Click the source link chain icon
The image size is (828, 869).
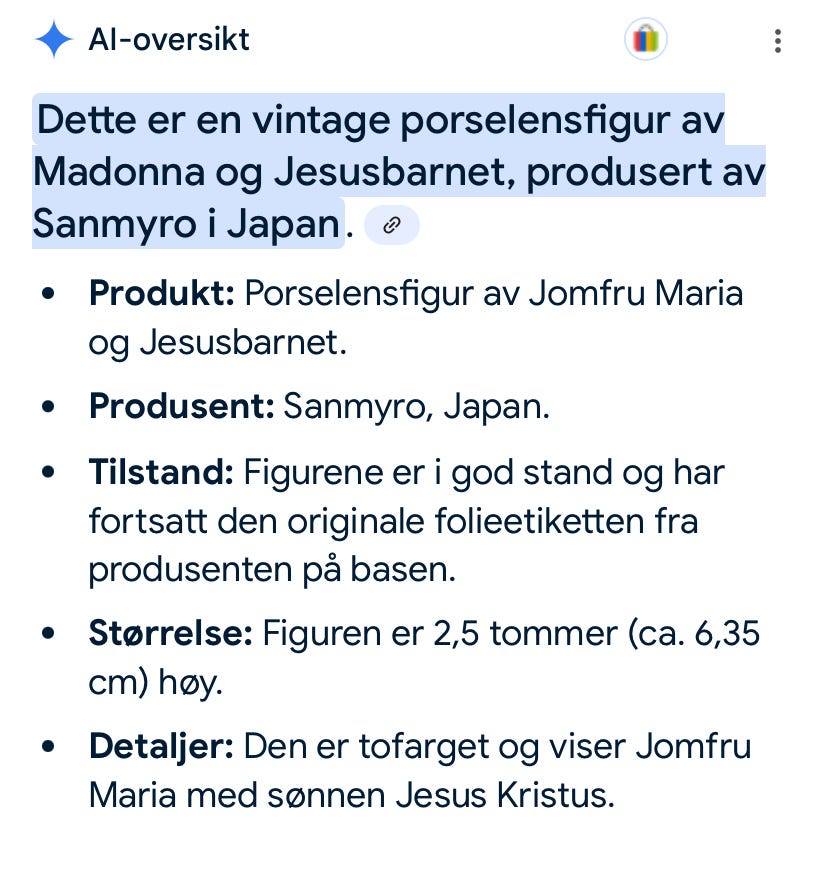click(x=392, y=225)
